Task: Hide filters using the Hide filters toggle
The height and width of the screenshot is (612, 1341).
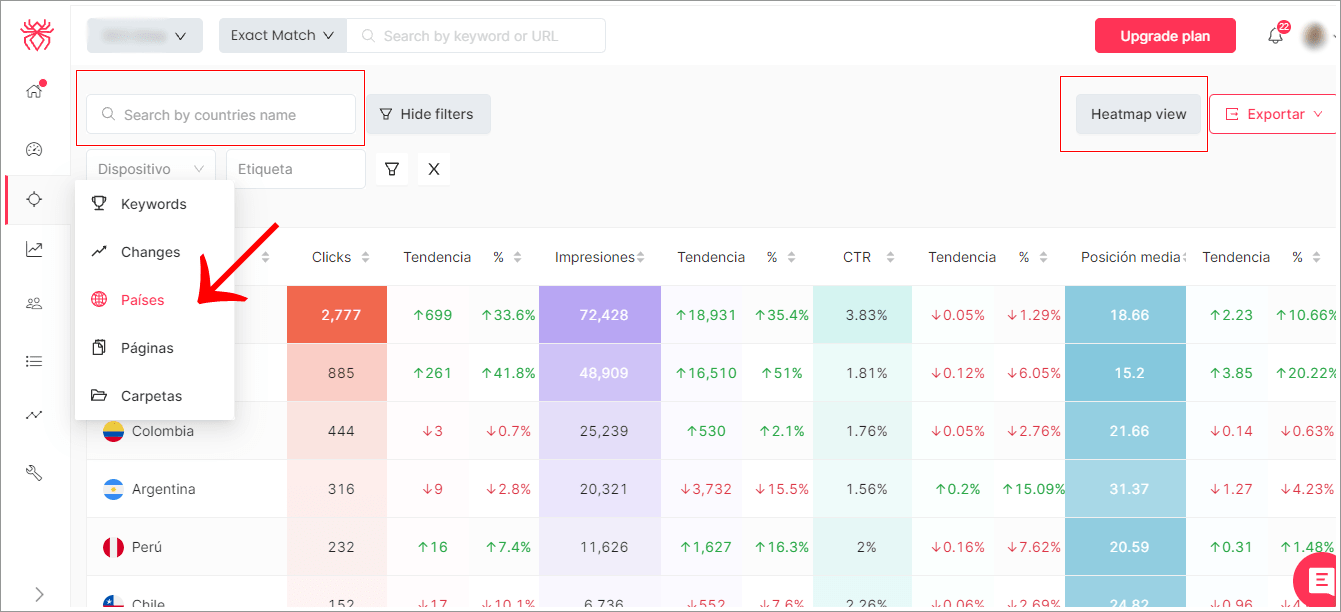Action: coord(429,114)
